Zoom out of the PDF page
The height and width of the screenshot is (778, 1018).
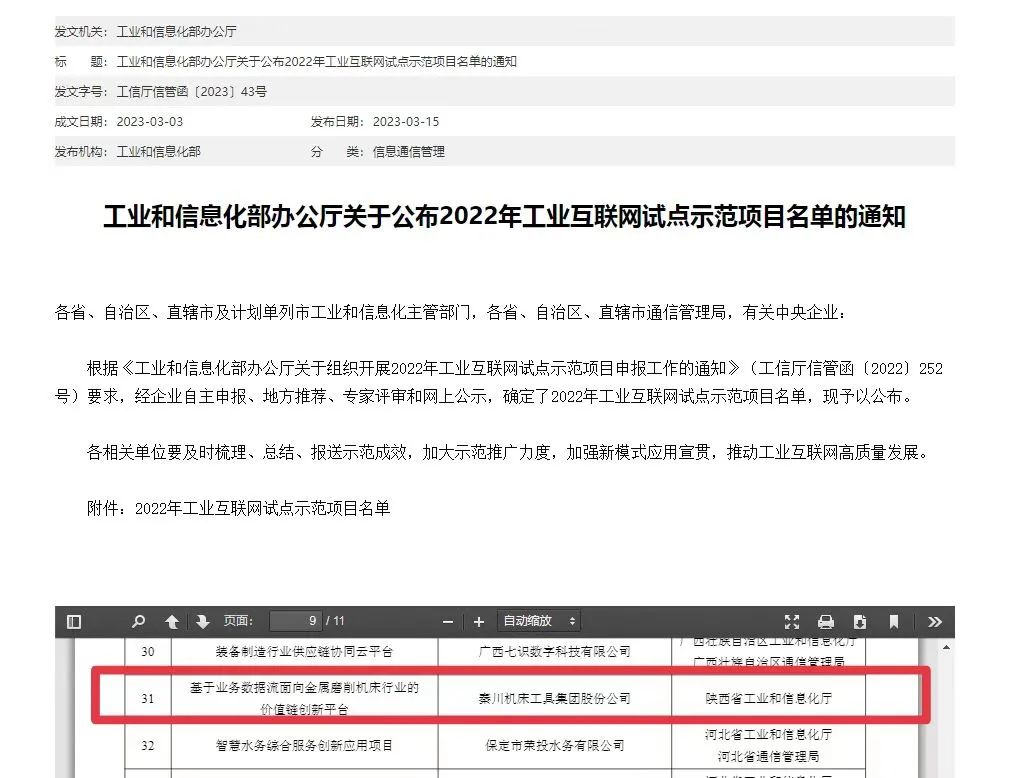tap(447, 621)
